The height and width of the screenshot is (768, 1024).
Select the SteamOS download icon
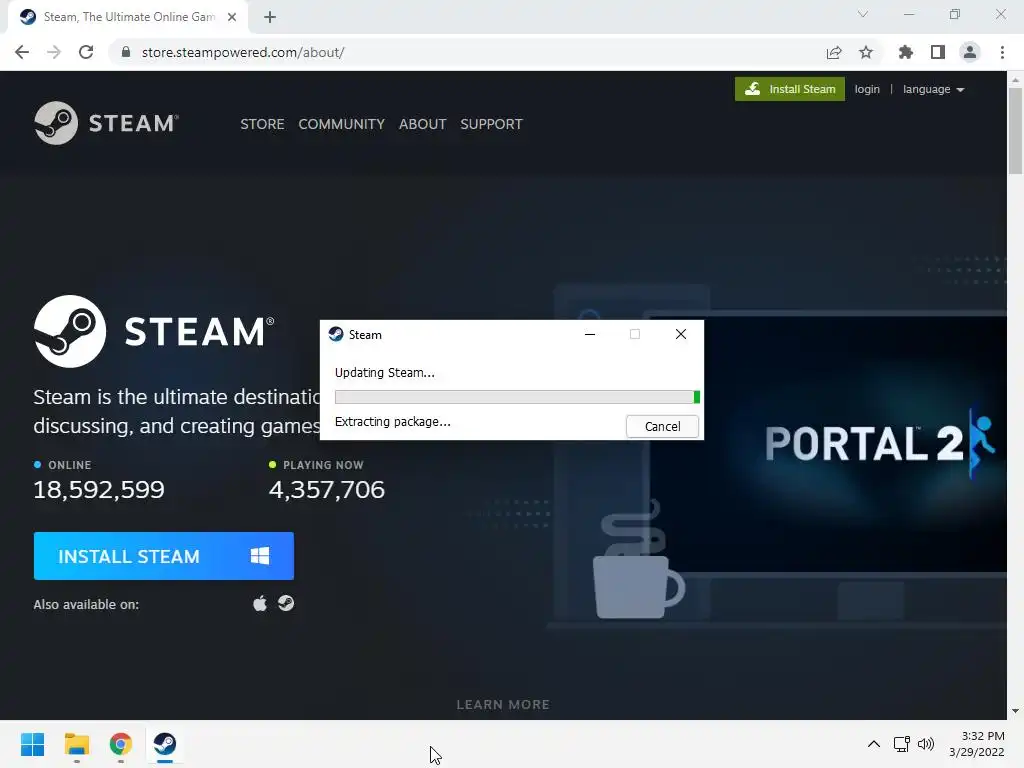(x=286, y=603)
